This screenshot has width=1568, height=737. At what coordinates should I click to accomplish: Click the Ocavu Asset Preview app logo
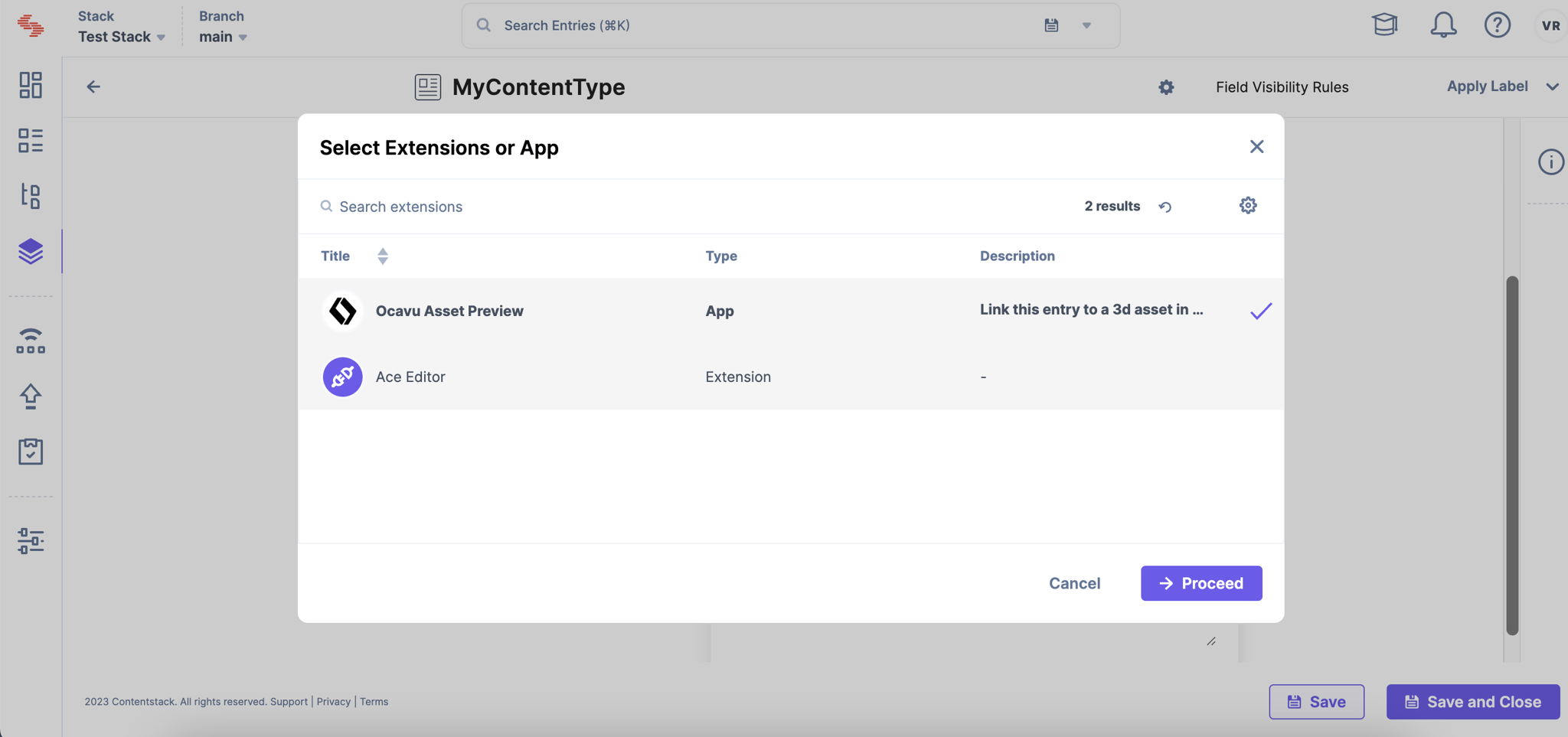point(342,311)
